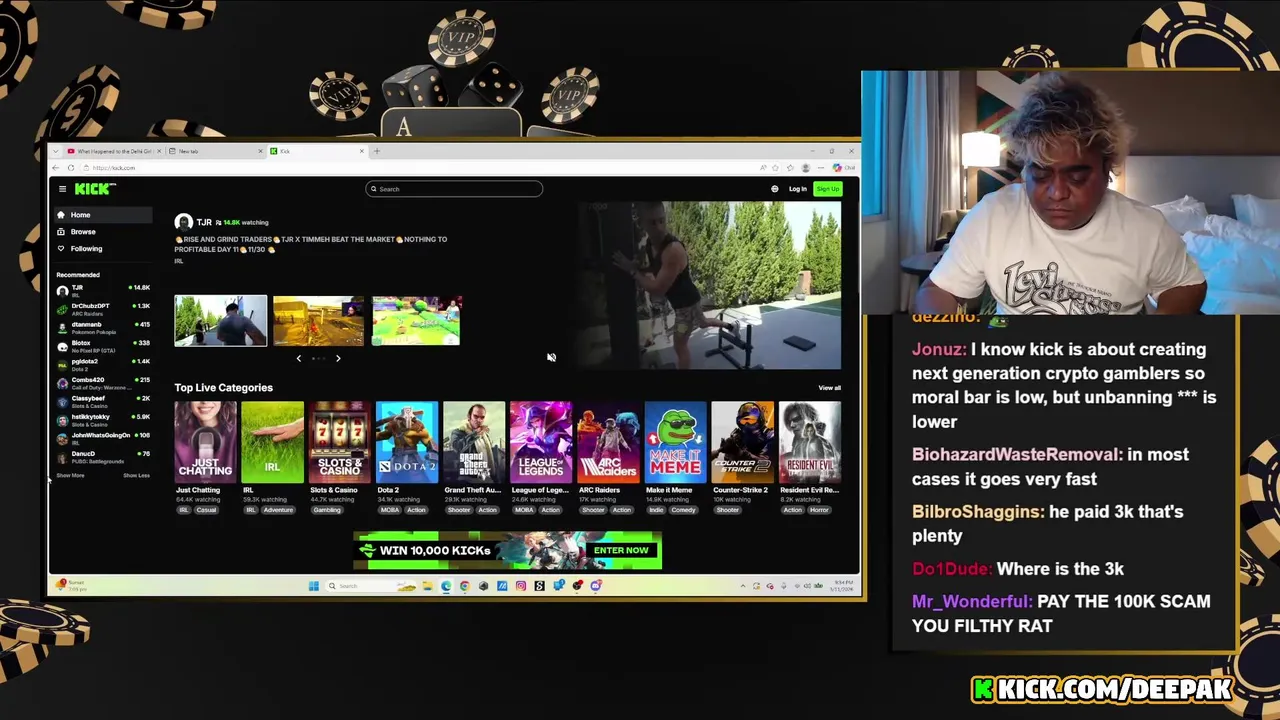Image resolution: width=1280 pixels, height=720 pixels.
Task: Click the kick.com address bar
Action: point(420,168)
